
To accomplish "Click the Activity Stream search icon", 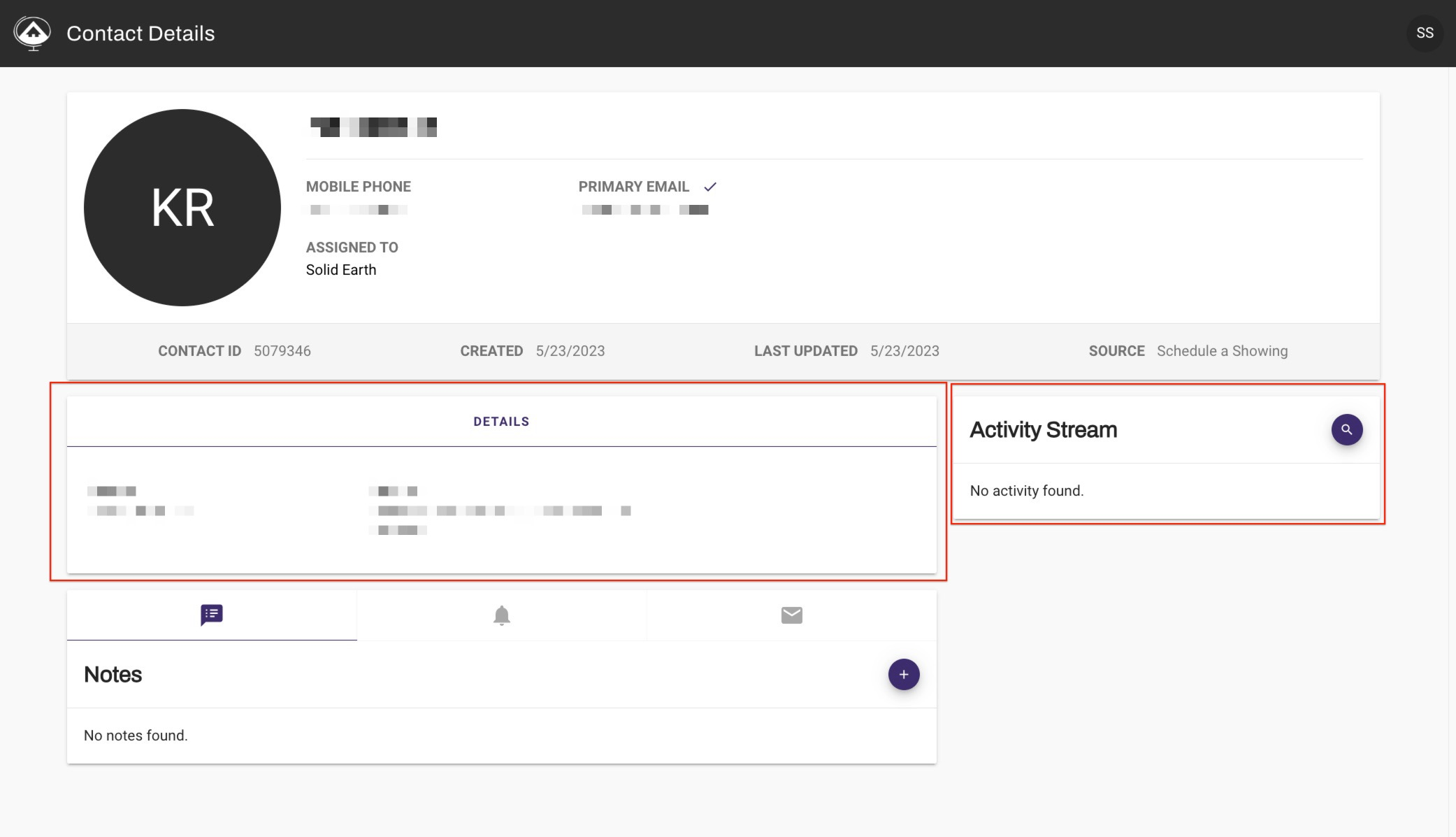I will [1346, 429].
